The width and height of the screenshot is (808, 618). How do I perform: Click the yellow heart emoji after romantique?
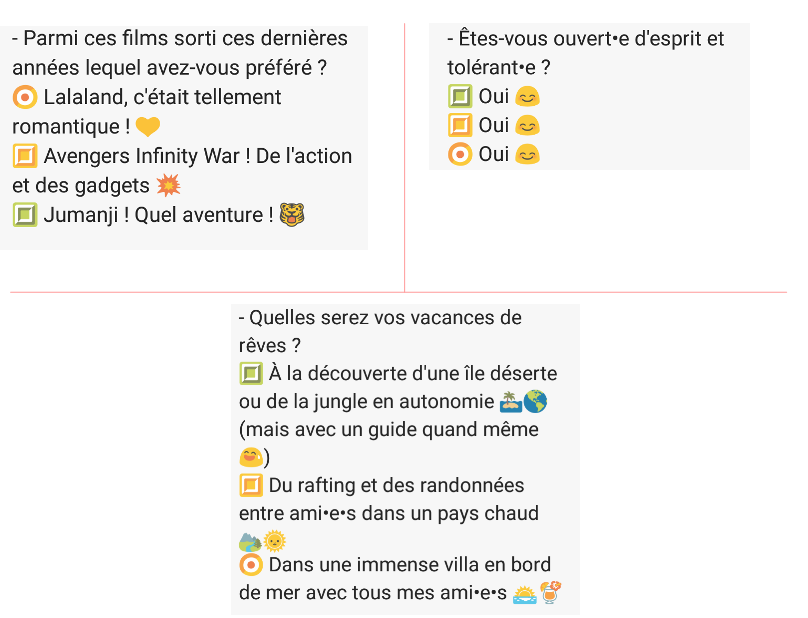tap(148, 126)
